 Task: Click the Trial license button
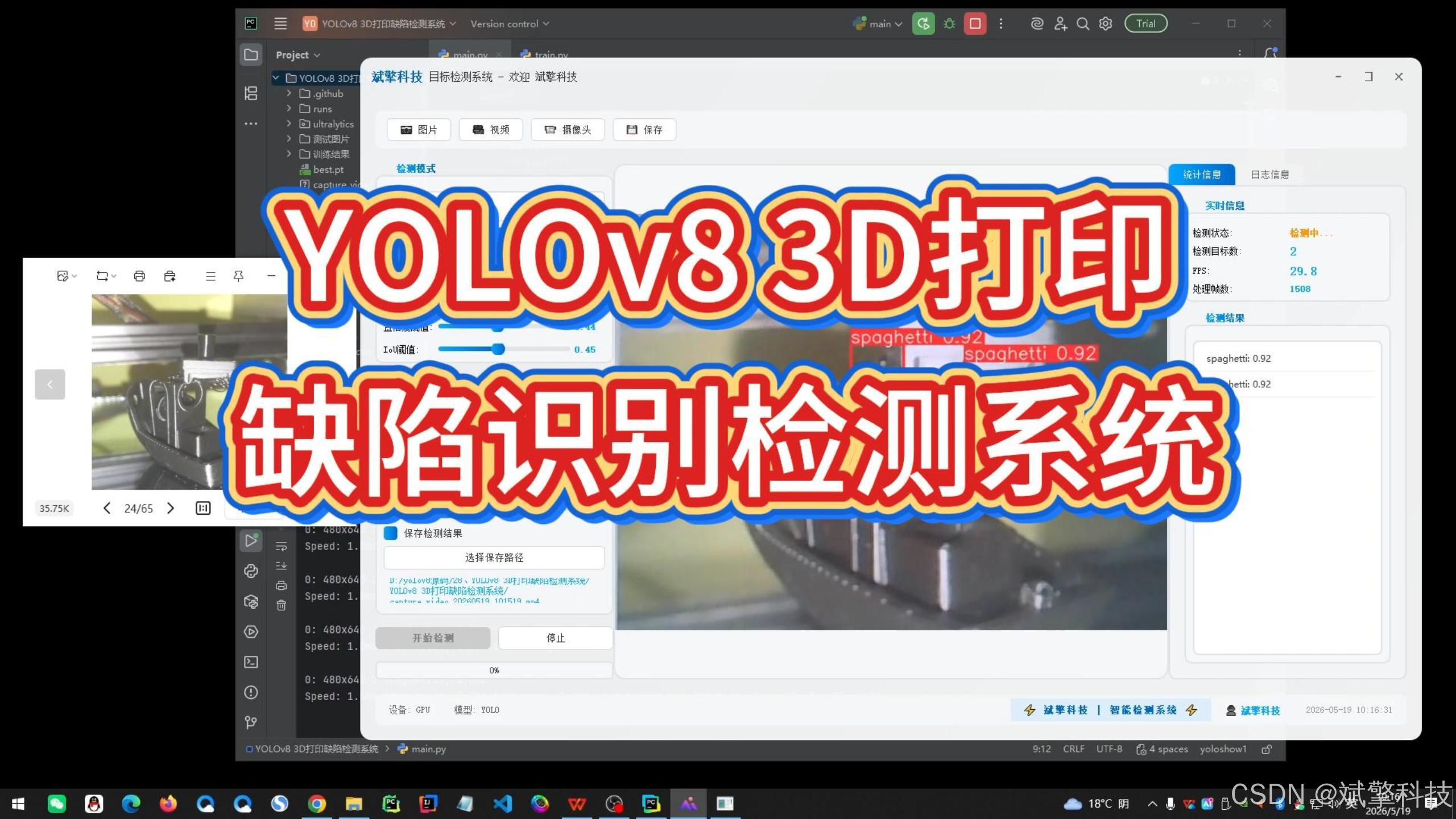[x=1146, y=23]
